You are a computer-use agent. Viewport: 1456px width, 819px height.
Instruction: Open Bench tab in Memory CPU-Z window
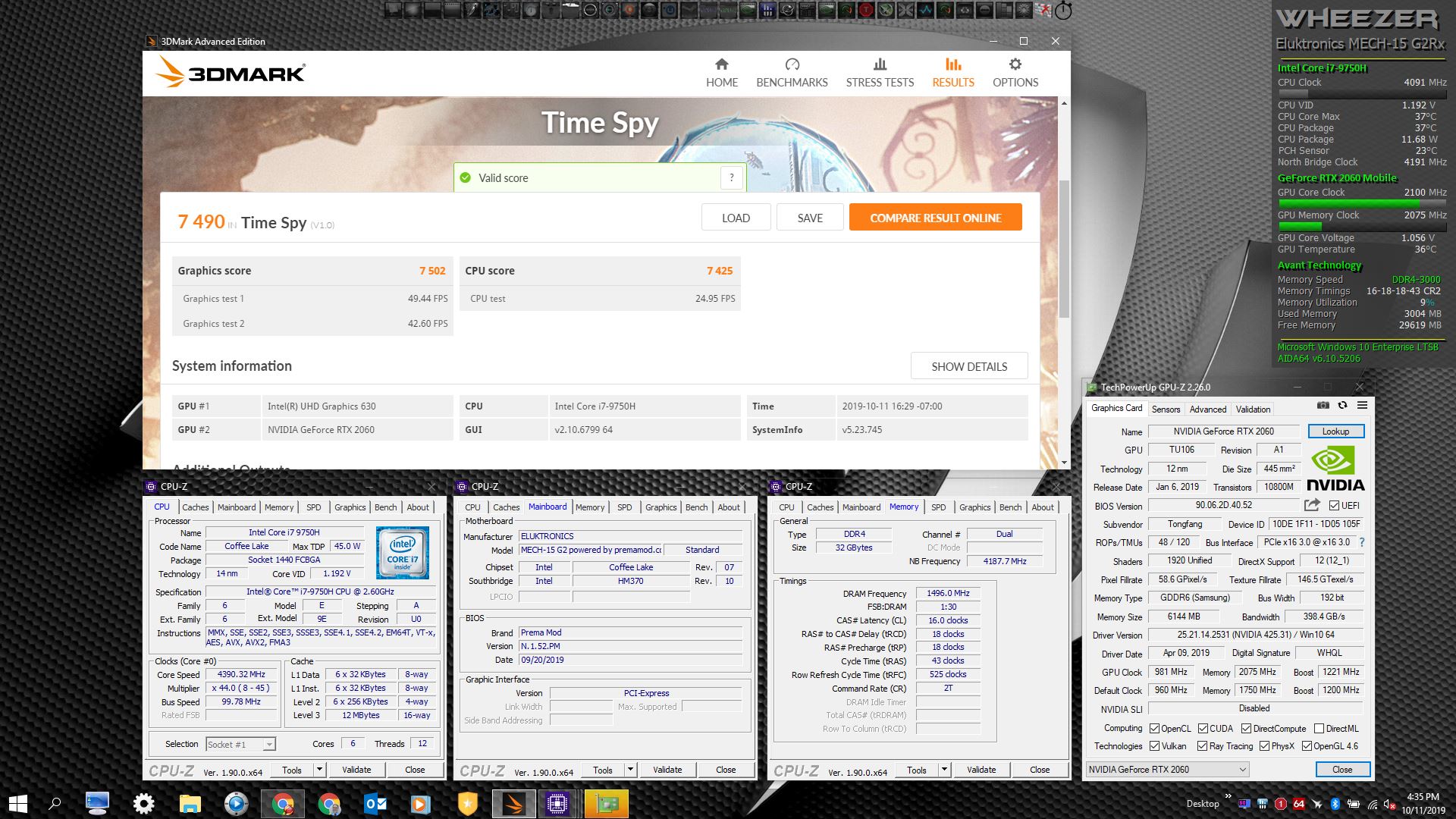click(1010, 507)
